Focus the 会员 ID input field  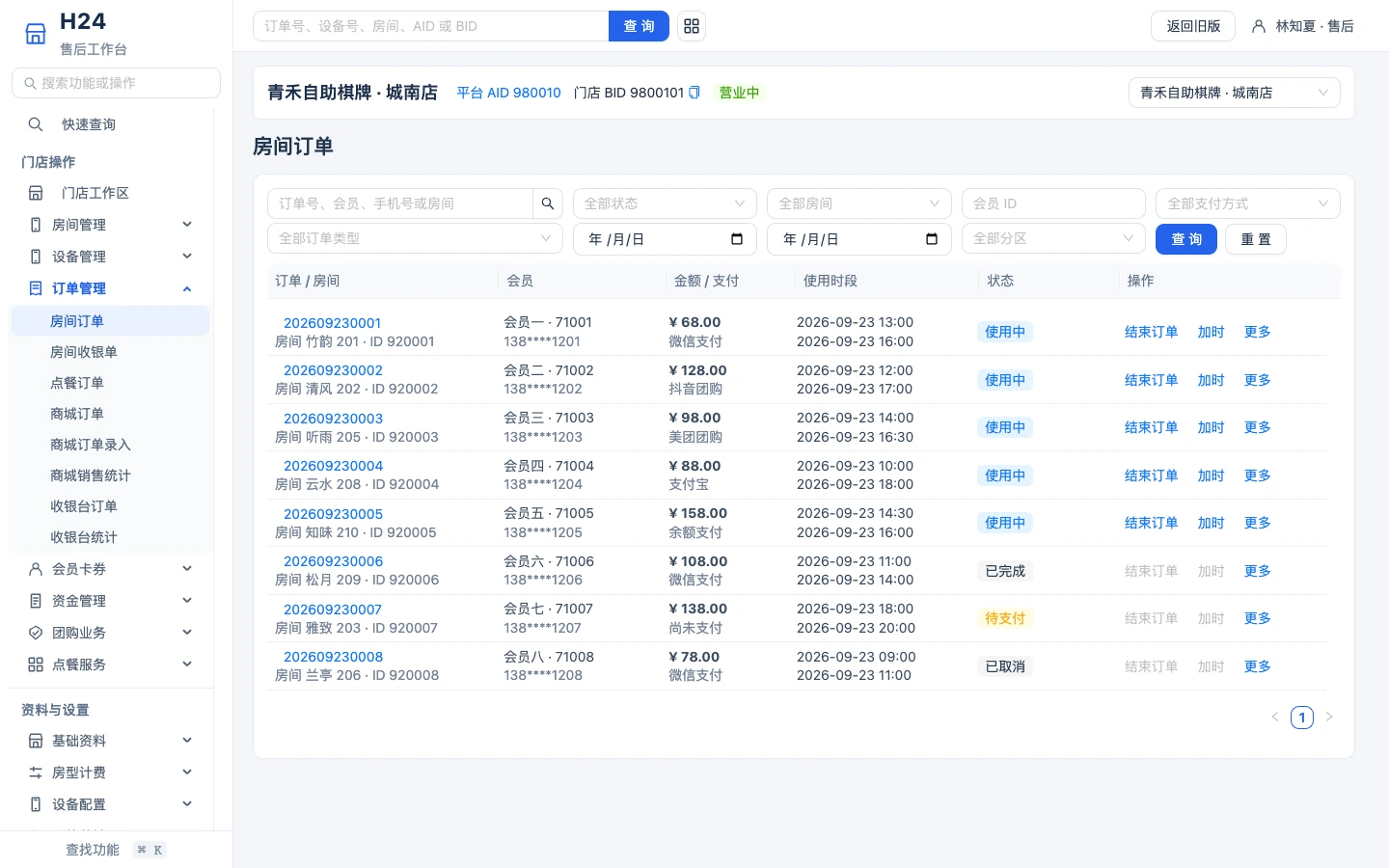click(1053, 203)
